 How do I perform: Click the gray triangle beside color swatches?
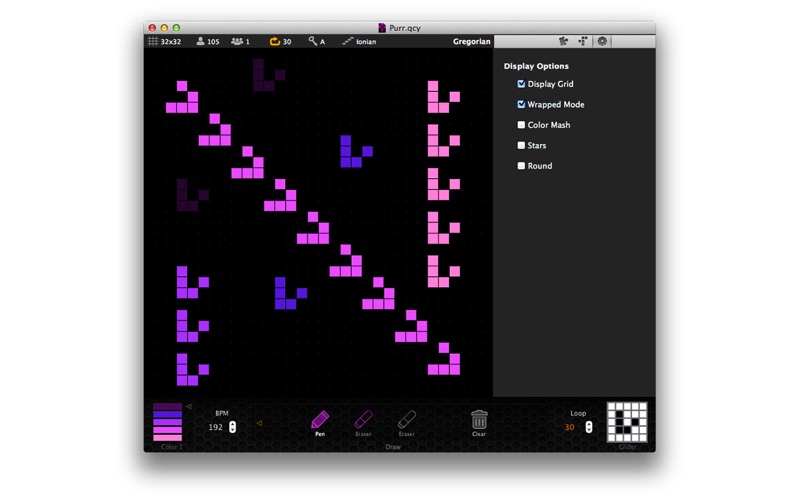coord(188,407)
